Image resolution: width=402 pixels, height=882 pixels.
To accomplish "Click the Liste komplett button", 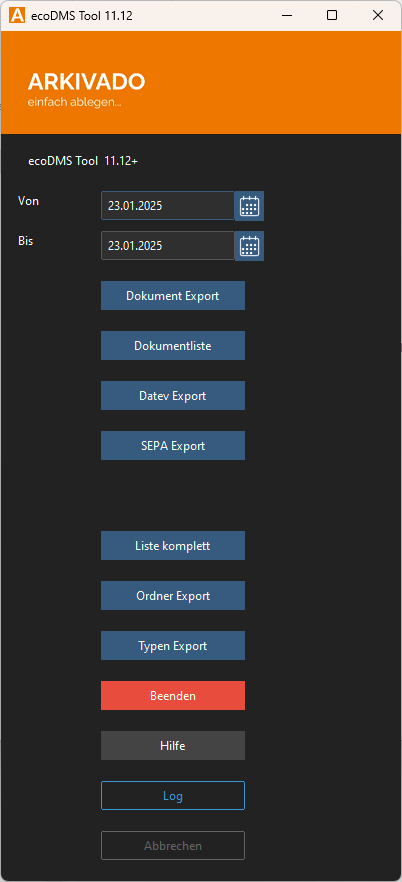I will point(173,546).
